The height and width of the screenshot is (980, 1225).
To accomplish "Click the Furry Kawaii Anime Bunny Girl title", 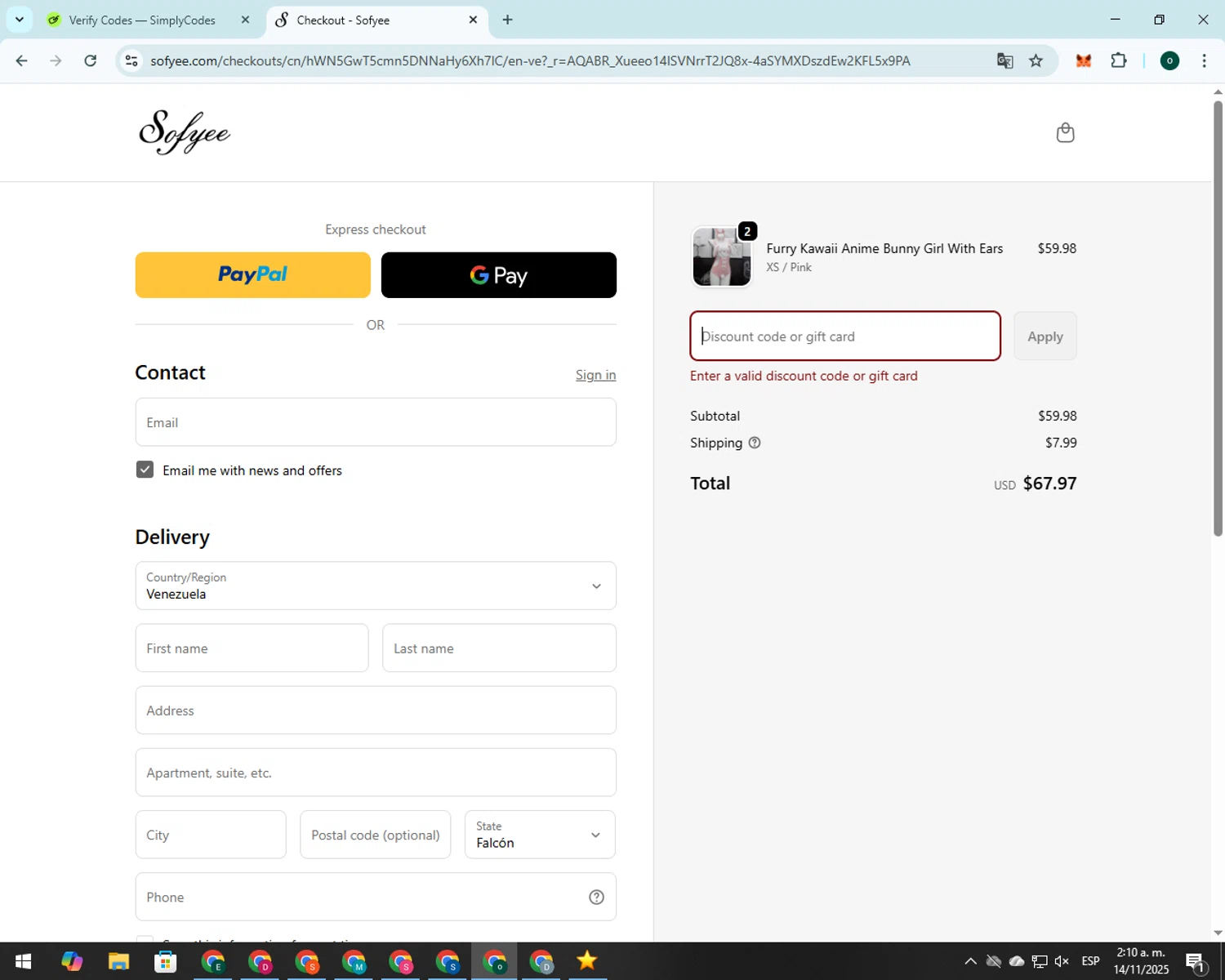I will [884, 248].
